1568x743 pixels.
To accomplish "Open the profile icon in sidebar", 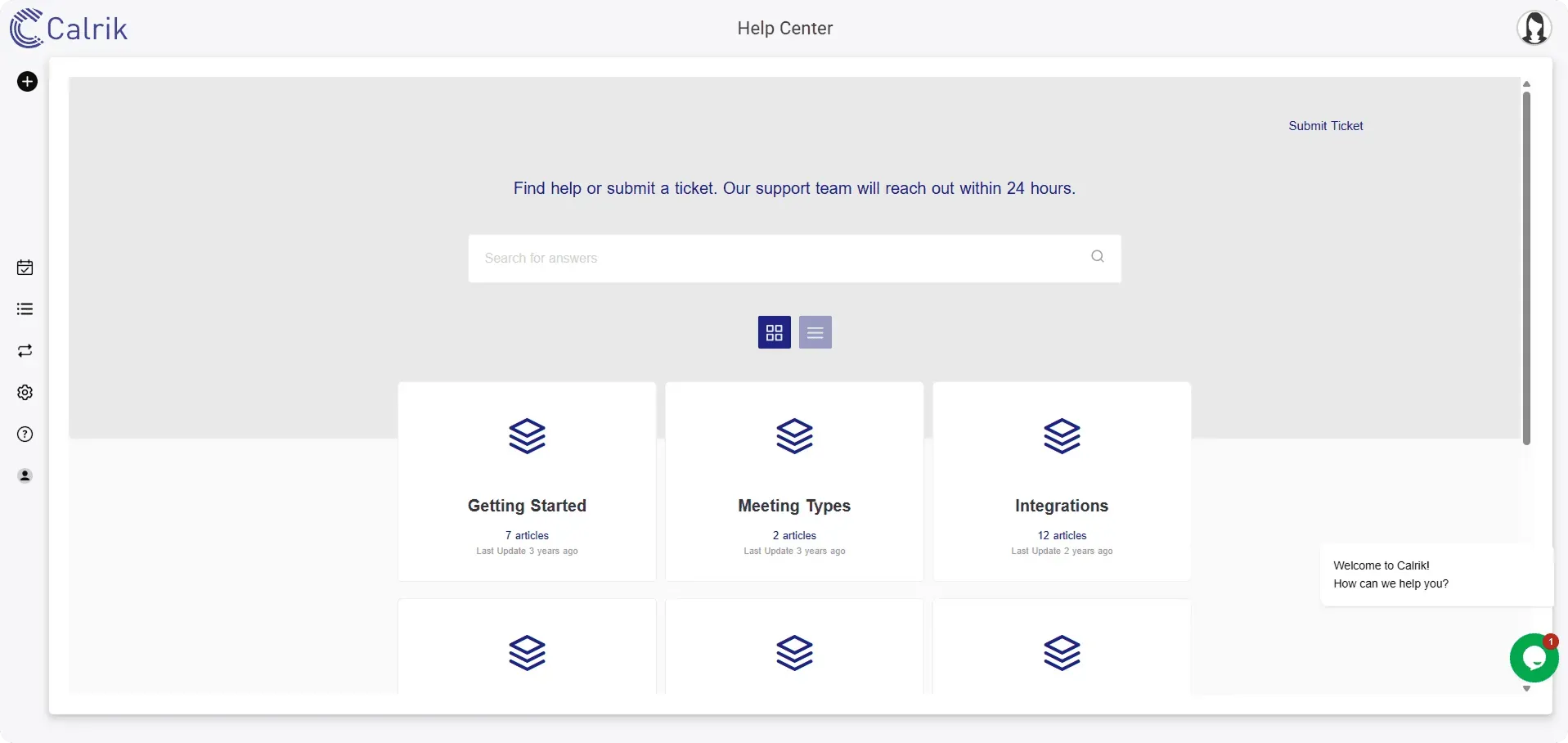I will [x=25, y=475].
